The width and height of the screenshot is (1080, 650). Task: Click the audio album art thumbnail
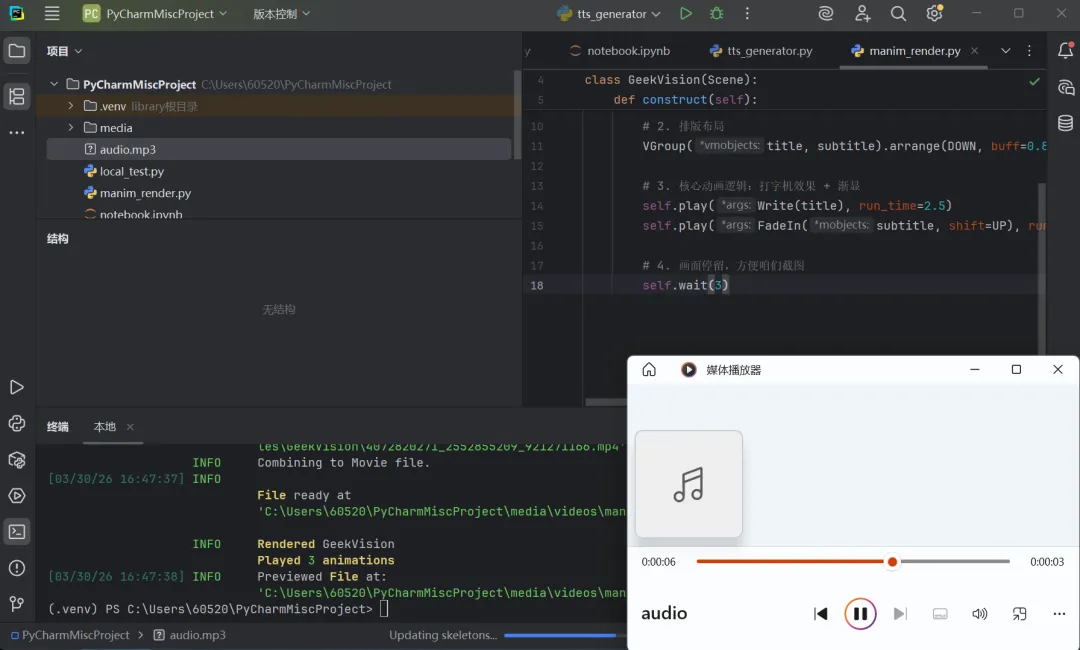point(689,484)
